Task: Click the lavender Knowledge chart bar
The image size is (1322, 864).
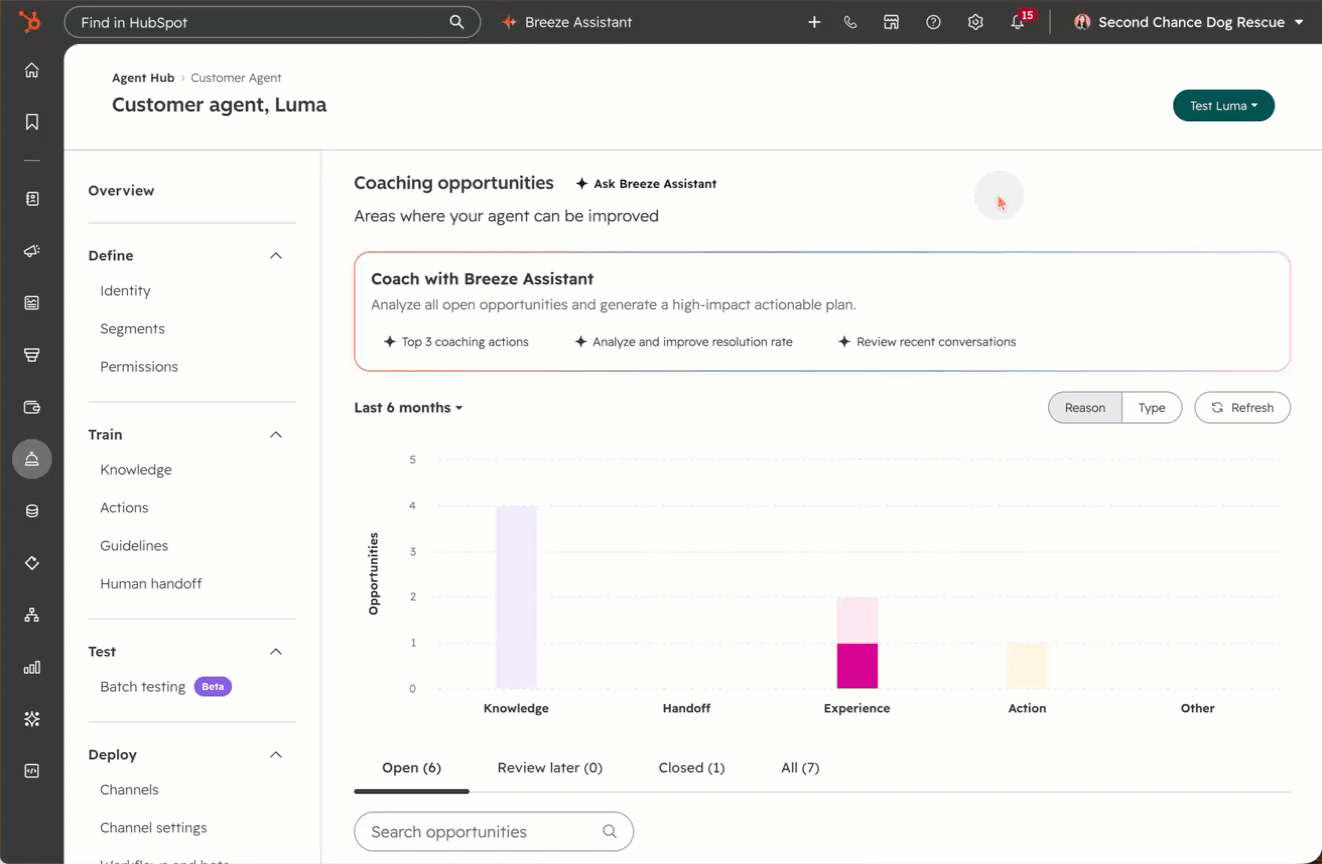Action: point(516,597)
